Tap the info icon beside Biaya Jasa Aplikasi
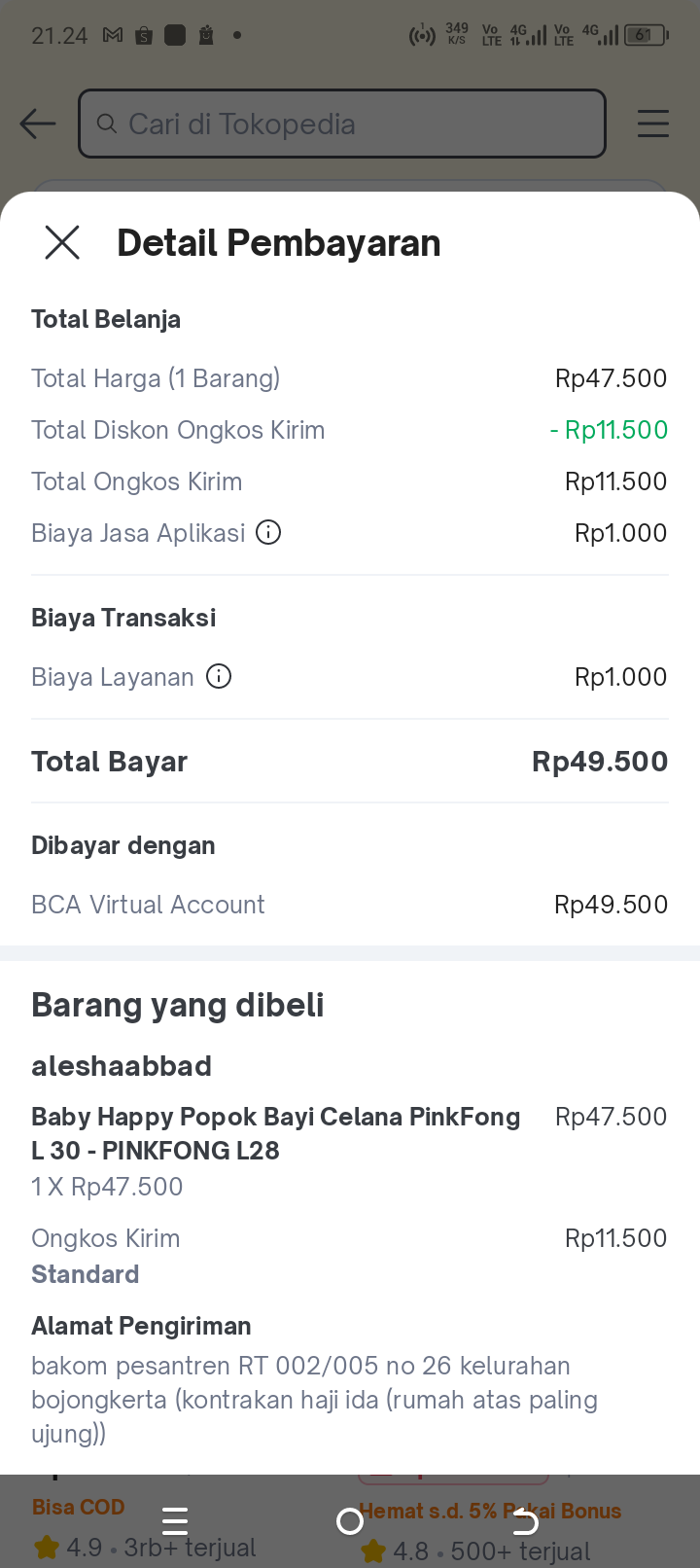Image resolution: width=700 pixels, height=1568 pixels. 268,532
